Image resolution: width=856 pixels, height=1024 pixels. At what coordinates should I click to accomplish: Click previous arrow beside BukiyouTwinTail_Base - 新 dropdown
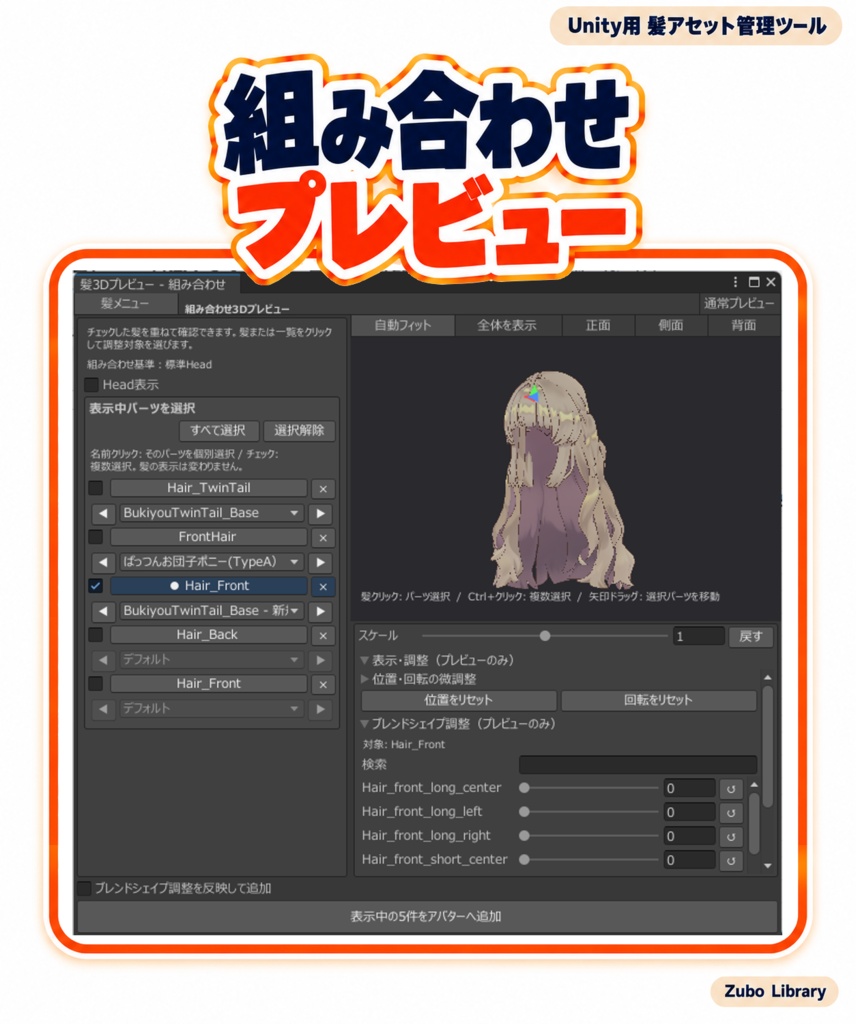[103, 611]
